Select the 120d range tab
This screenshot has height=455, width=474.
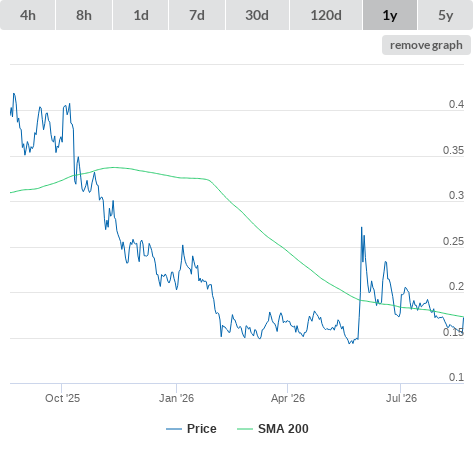326,15
